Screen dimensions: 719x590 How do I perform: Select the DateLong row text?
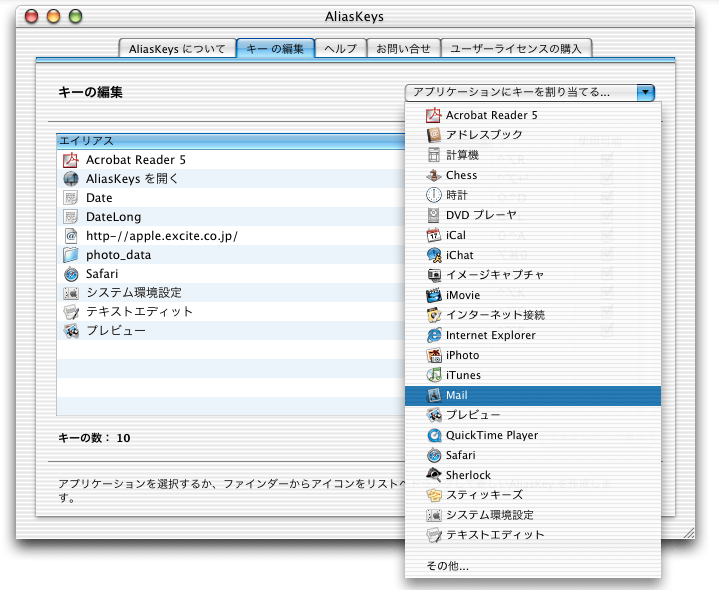tap(113, 217)
